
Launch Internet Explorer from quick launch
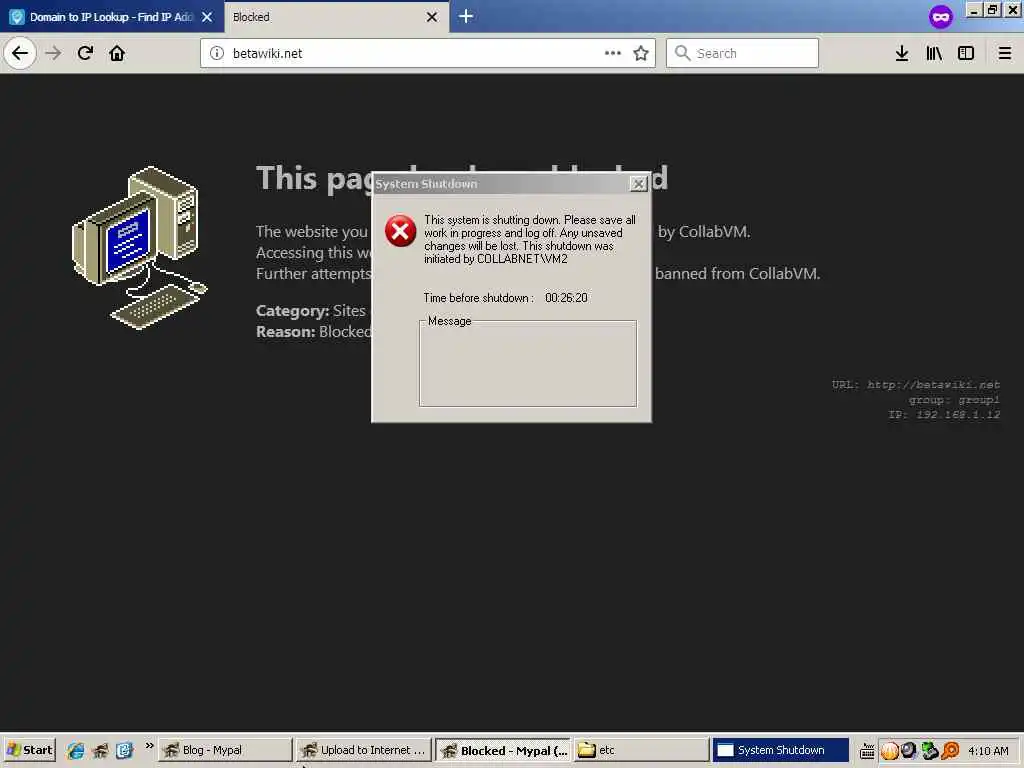[76, 750]
